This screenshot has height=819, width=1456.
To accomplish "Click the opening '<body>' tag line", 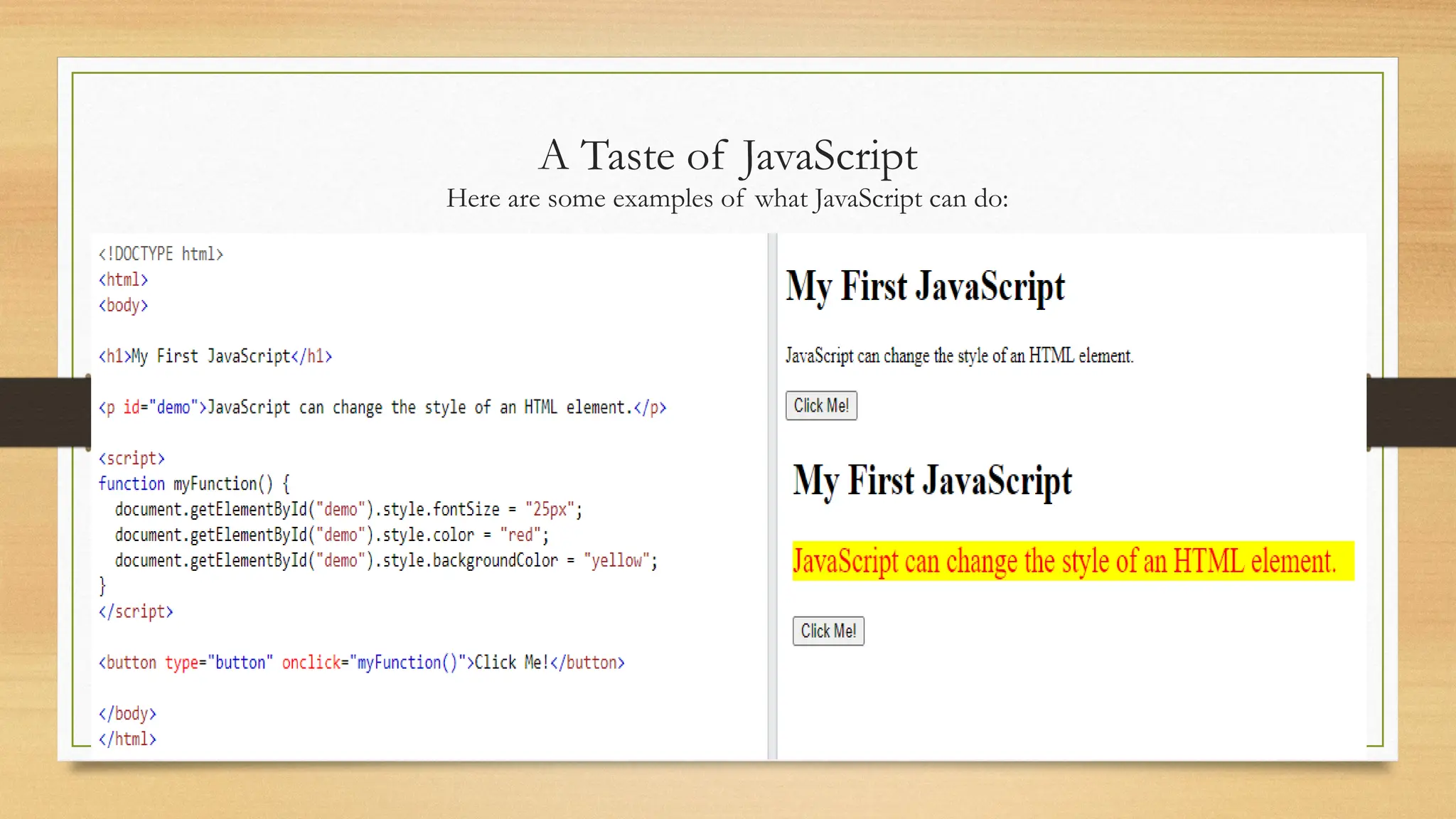I will coord(123,305).
